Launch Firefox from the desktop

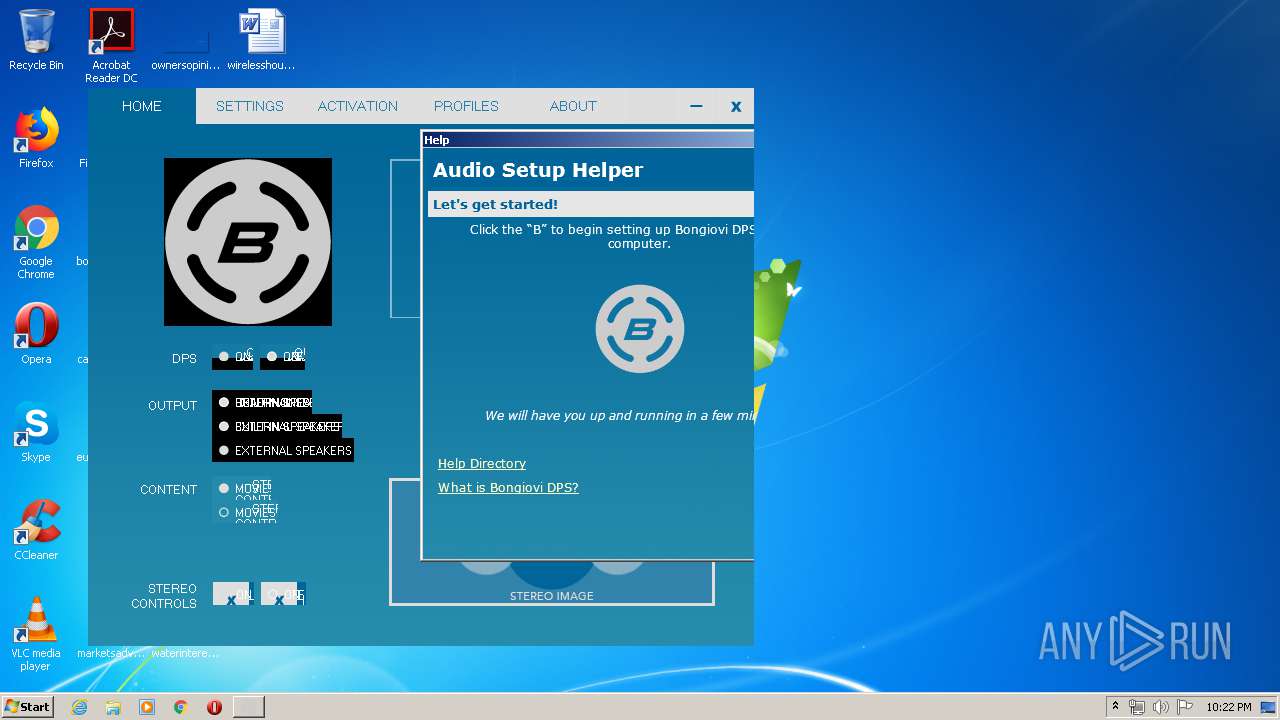click(x=36, y=138)
